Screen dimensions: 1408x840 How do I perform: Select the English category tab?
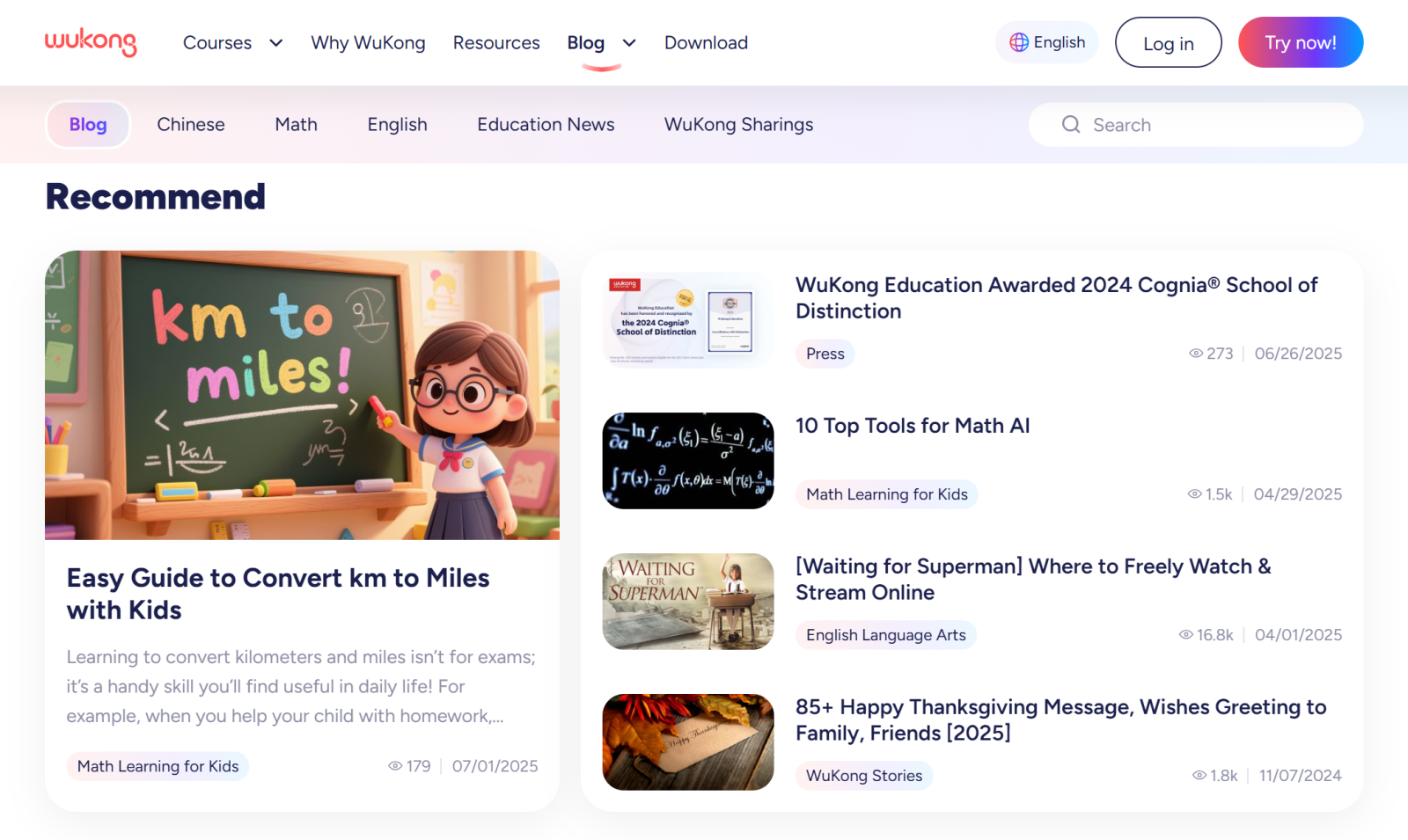(x=397, y=125)
